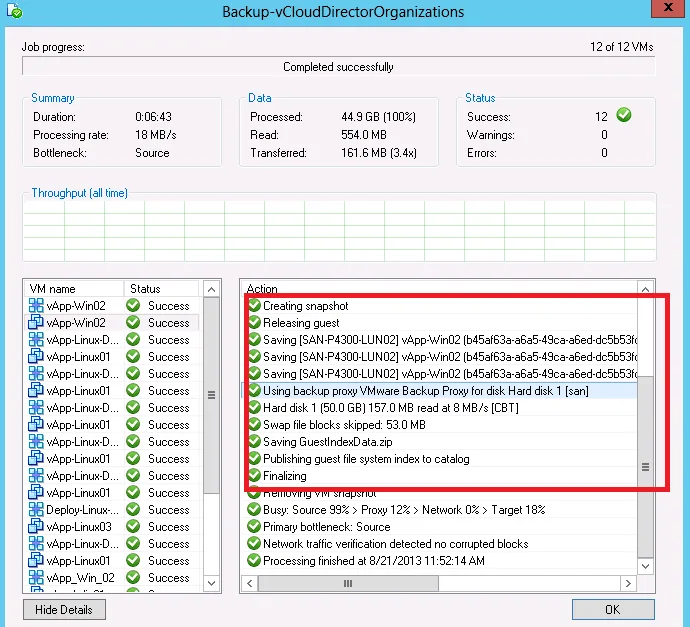Click the Deploy-Linux vApp icon

point(36,510)
